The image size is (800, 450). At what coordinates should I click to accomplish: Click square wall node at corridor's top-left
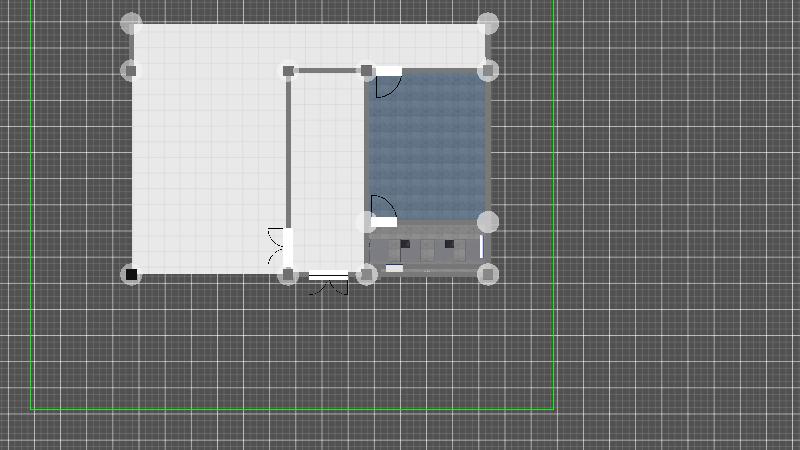pos(288,71)
